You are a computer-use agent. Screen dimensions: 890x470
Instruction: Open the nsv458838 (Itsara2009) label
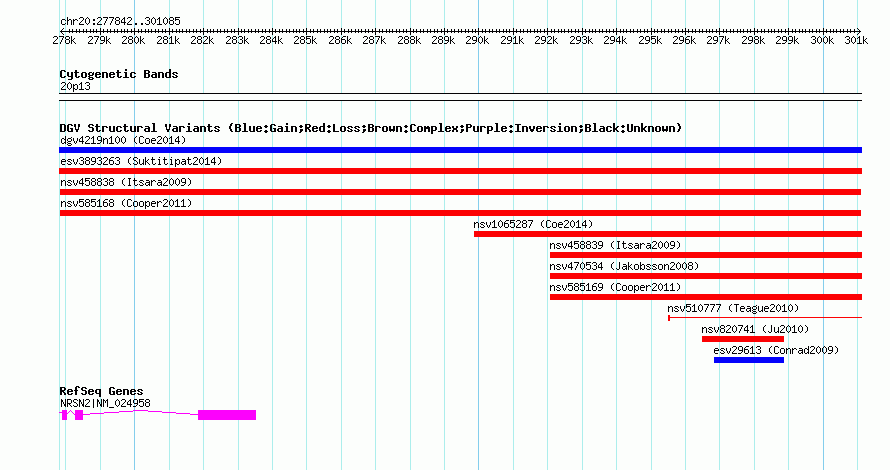click(x=126, y=182)
